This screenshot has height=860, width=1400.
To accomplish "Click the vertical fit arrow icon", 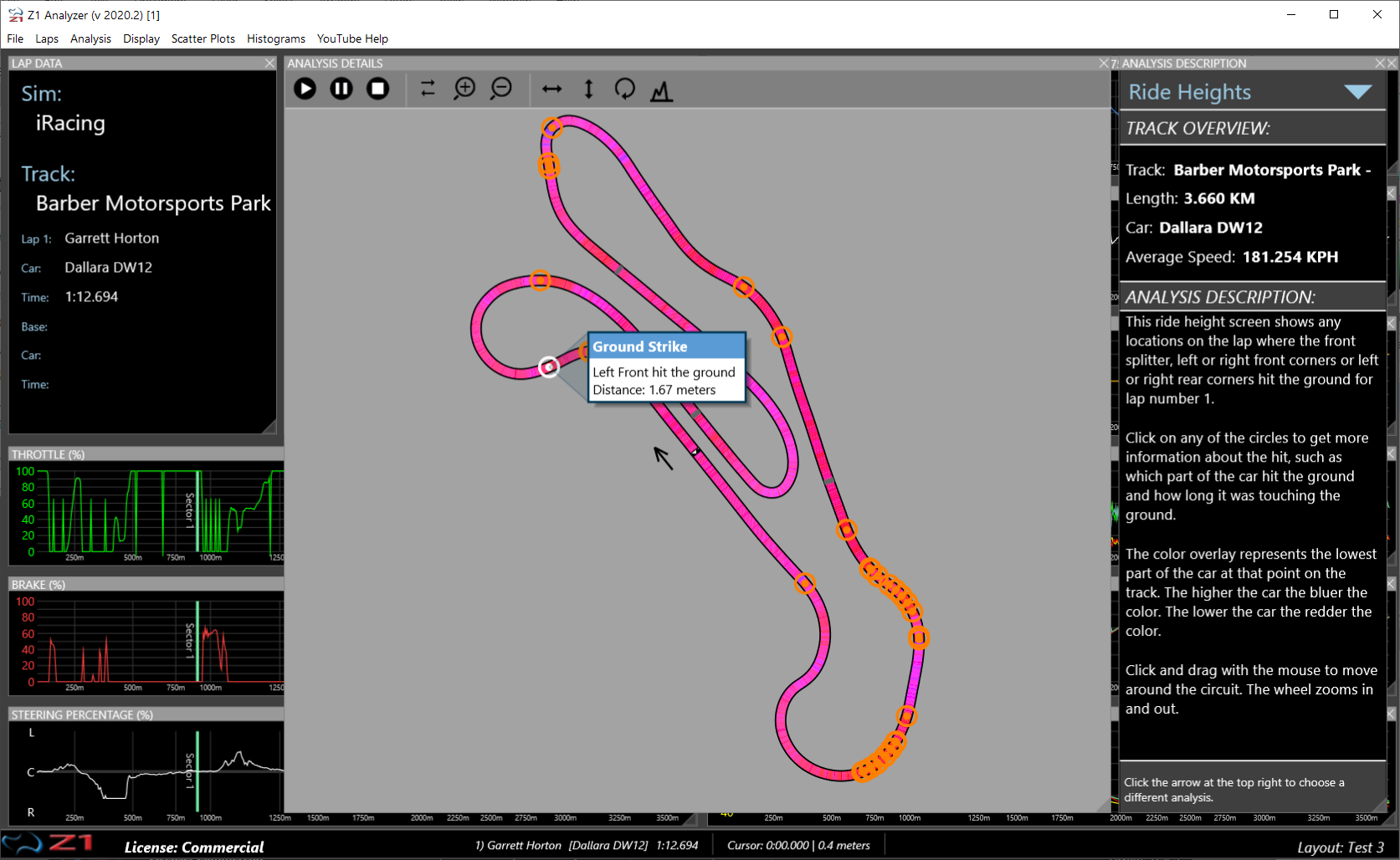I will tap(588, 89).
